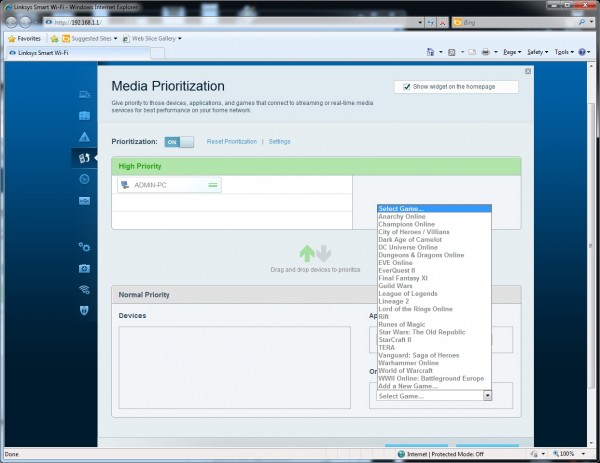The image size is (600, 463).
Task: Toggle Prioritization ON switch
Action: pyautogui.click(x=179, y=142)
